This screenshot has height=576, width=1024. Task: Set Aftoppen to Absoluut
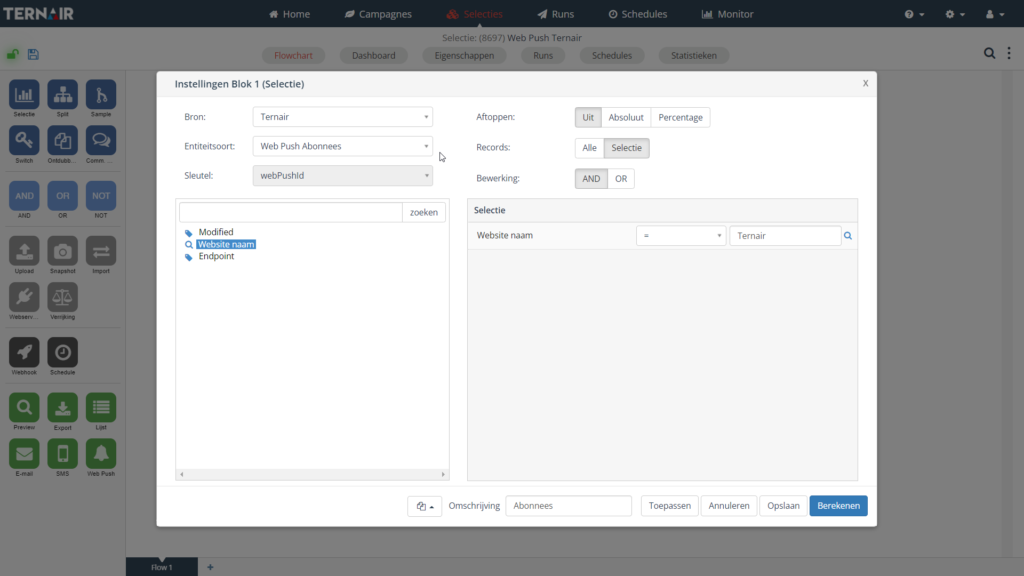[x=626, y=118]
